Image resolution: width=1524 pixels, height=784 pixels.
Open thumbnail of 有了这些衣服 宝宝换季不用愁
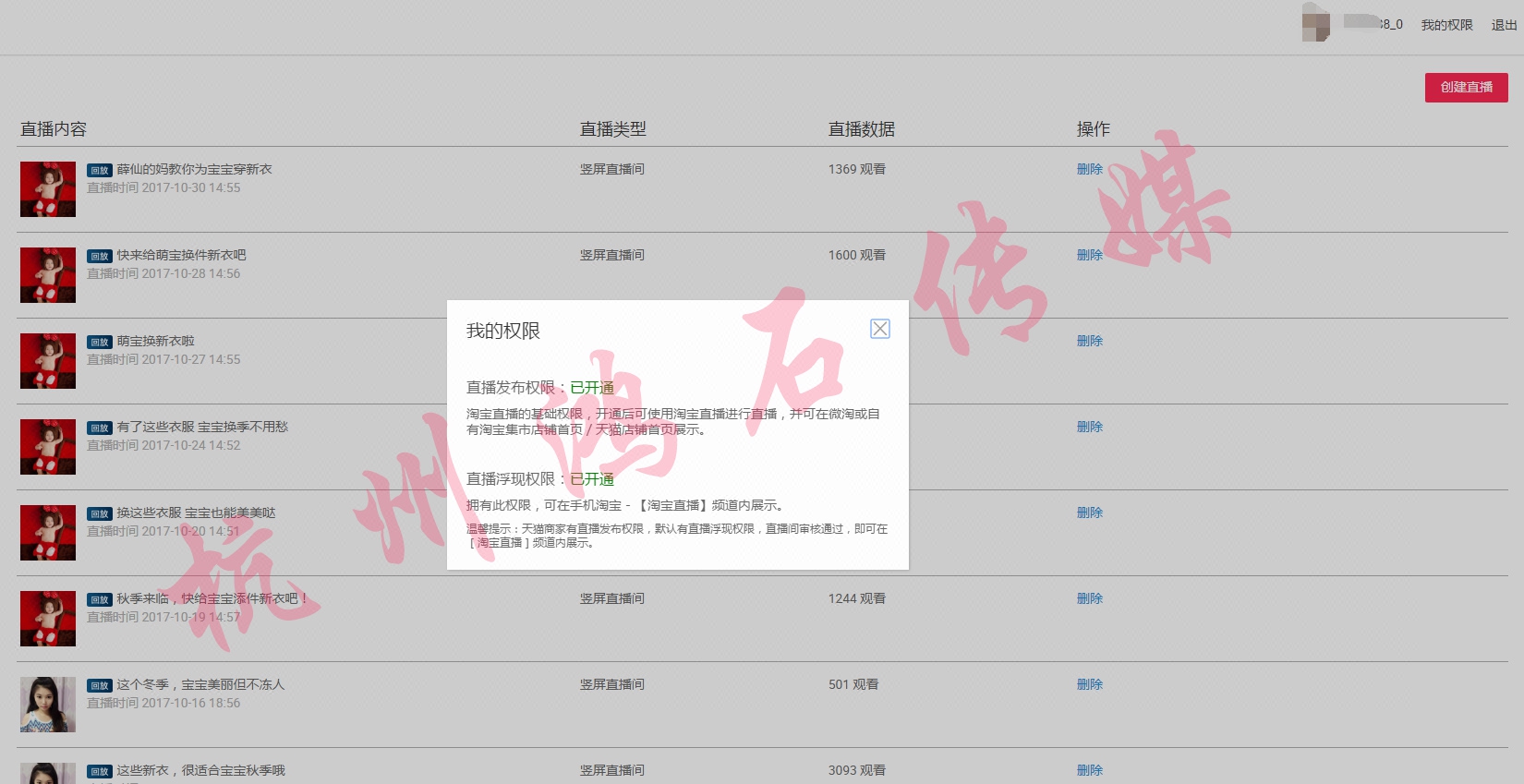pyautogui.click(x=48, y=447)
